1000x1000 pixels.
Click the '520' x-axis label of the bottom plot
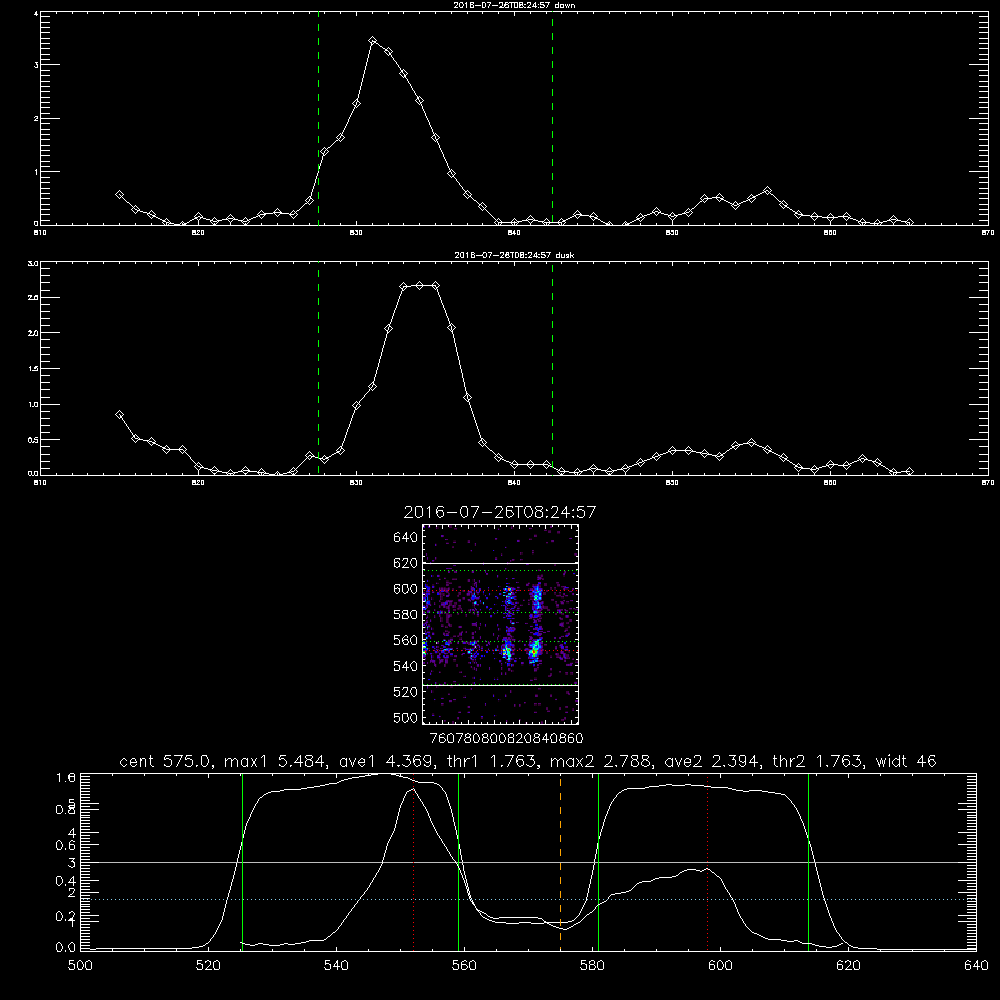point(208,966)
